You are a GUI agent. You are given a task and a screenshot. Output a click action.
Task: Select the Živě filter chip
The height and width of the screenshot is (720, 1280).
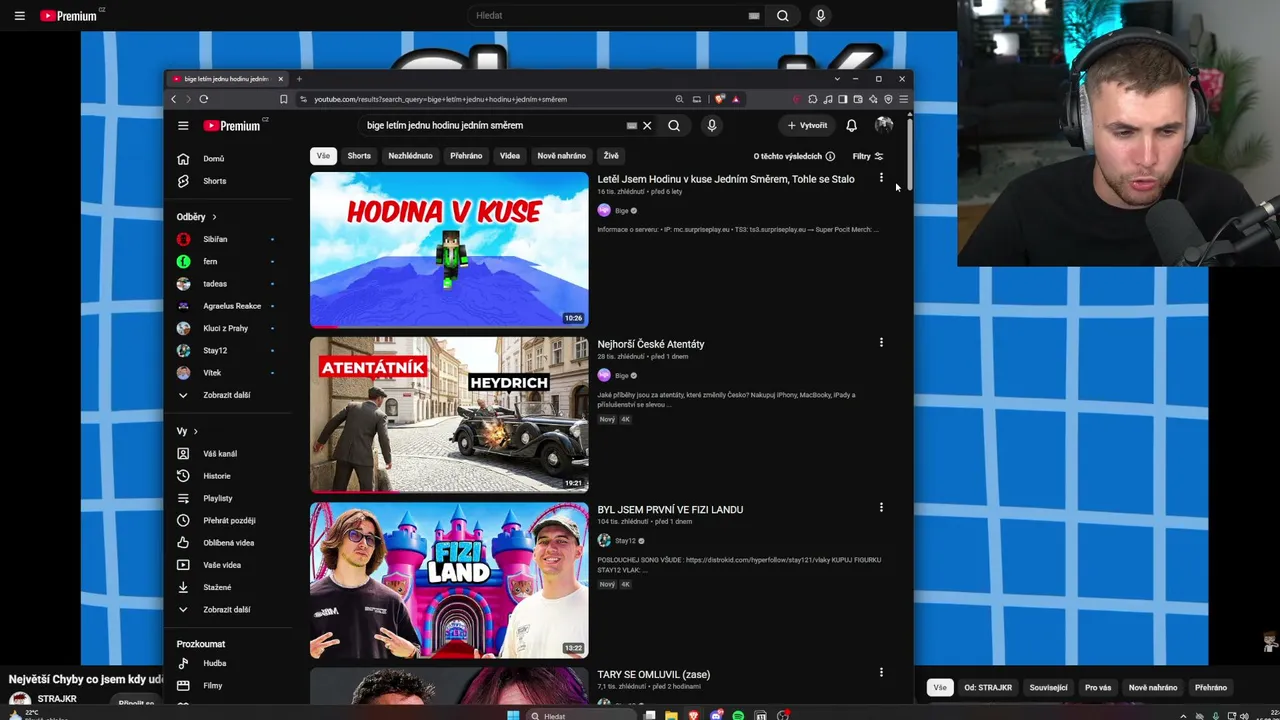coord(611,156)
